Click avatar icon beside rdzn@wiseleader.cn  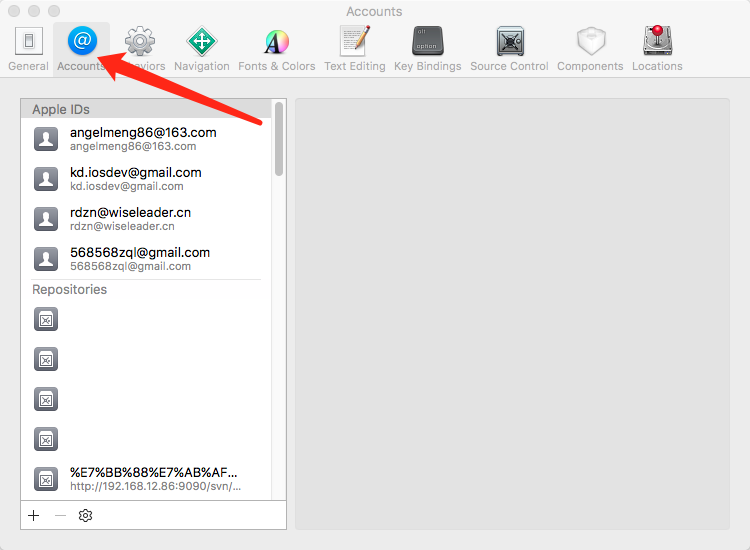pos(46,219)
